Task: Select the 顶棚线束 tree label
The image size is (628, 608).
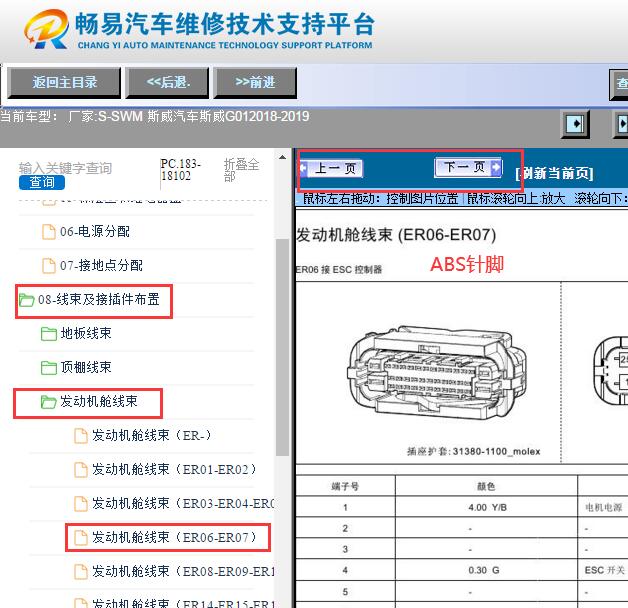Action: 86,367
